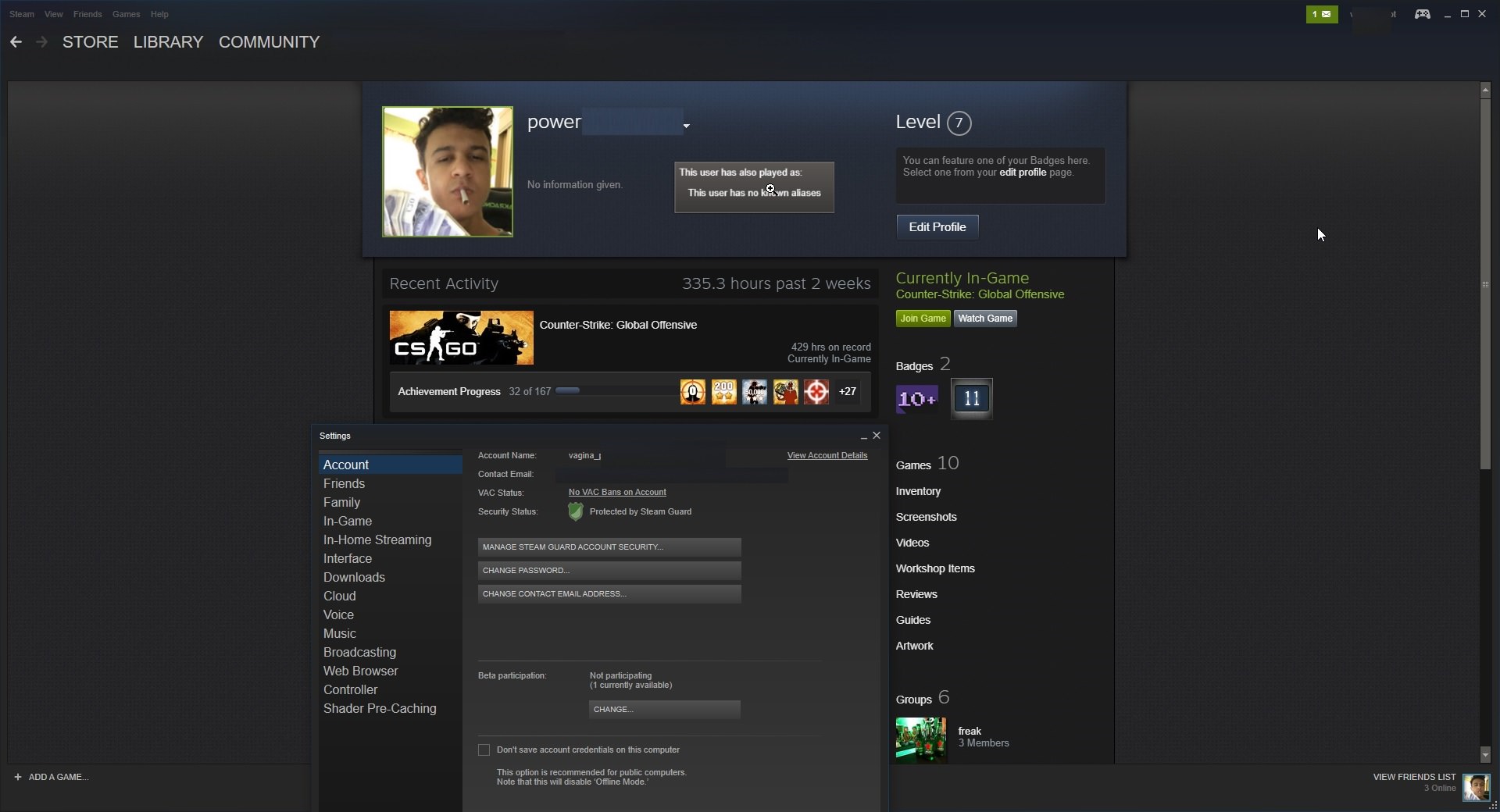The image size is (1500, 812).
Task: Click the scrollbar down arrow
Action: [1485, 755]
